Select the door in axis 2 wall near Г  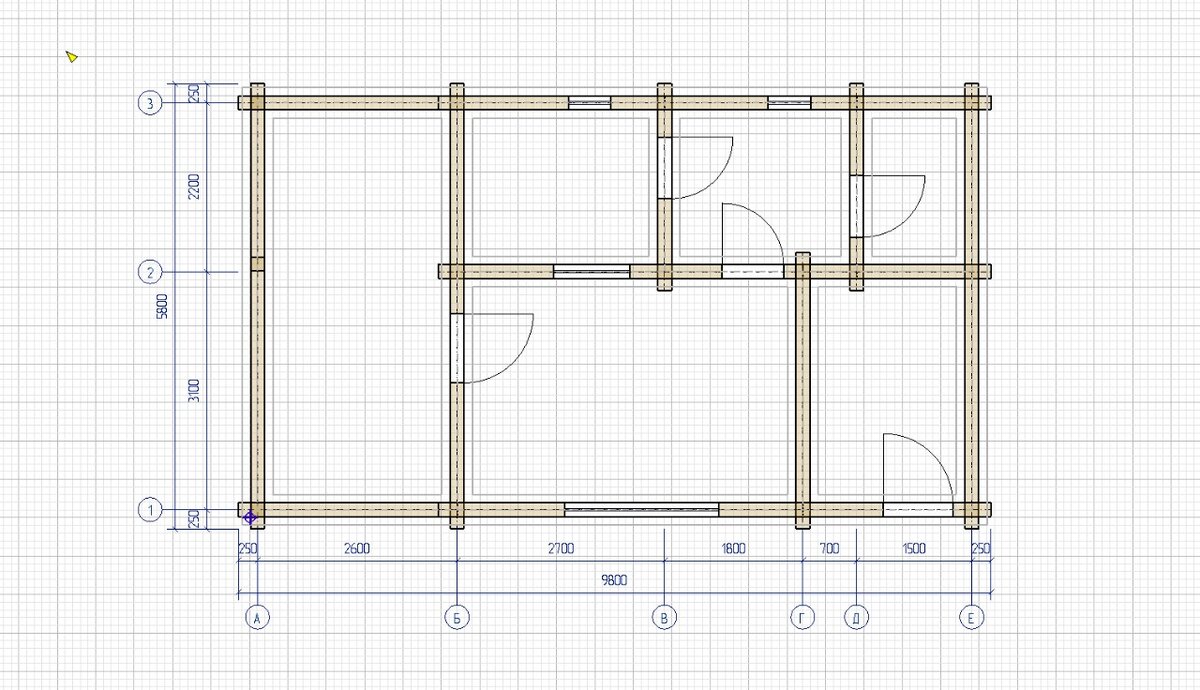coord(752,239)
